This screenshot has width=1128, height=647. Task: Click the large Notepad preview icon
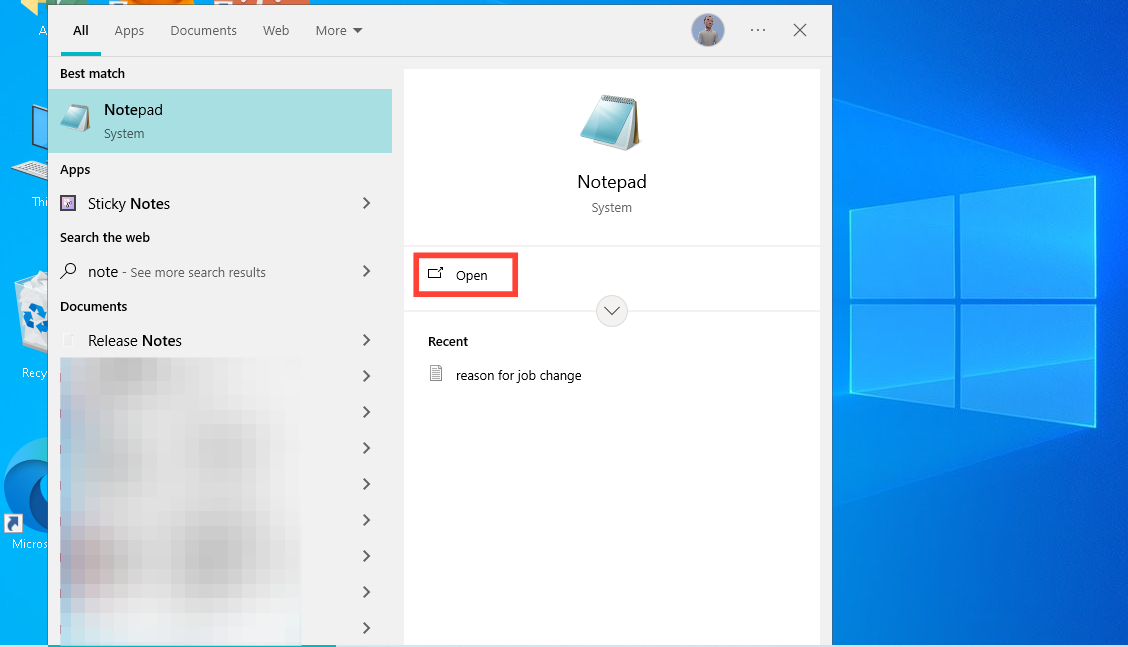[611, 122]
